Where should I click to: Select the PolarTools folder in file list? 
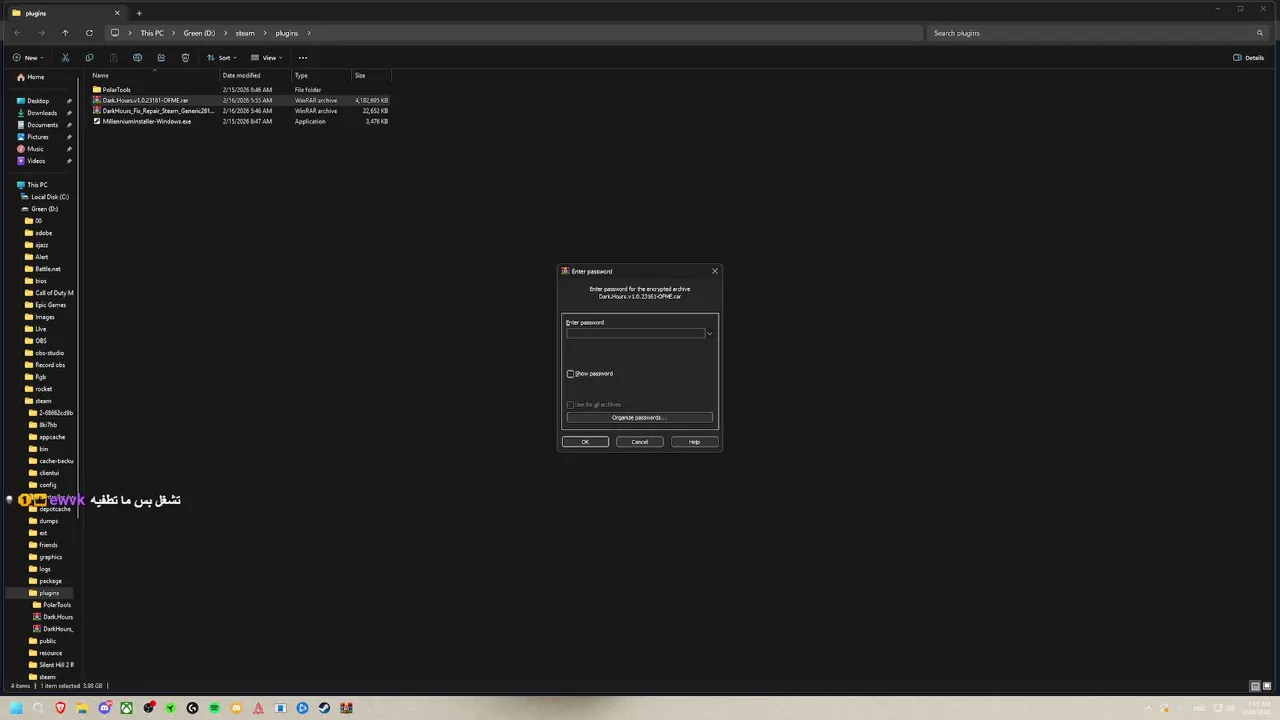click(117, 90)
